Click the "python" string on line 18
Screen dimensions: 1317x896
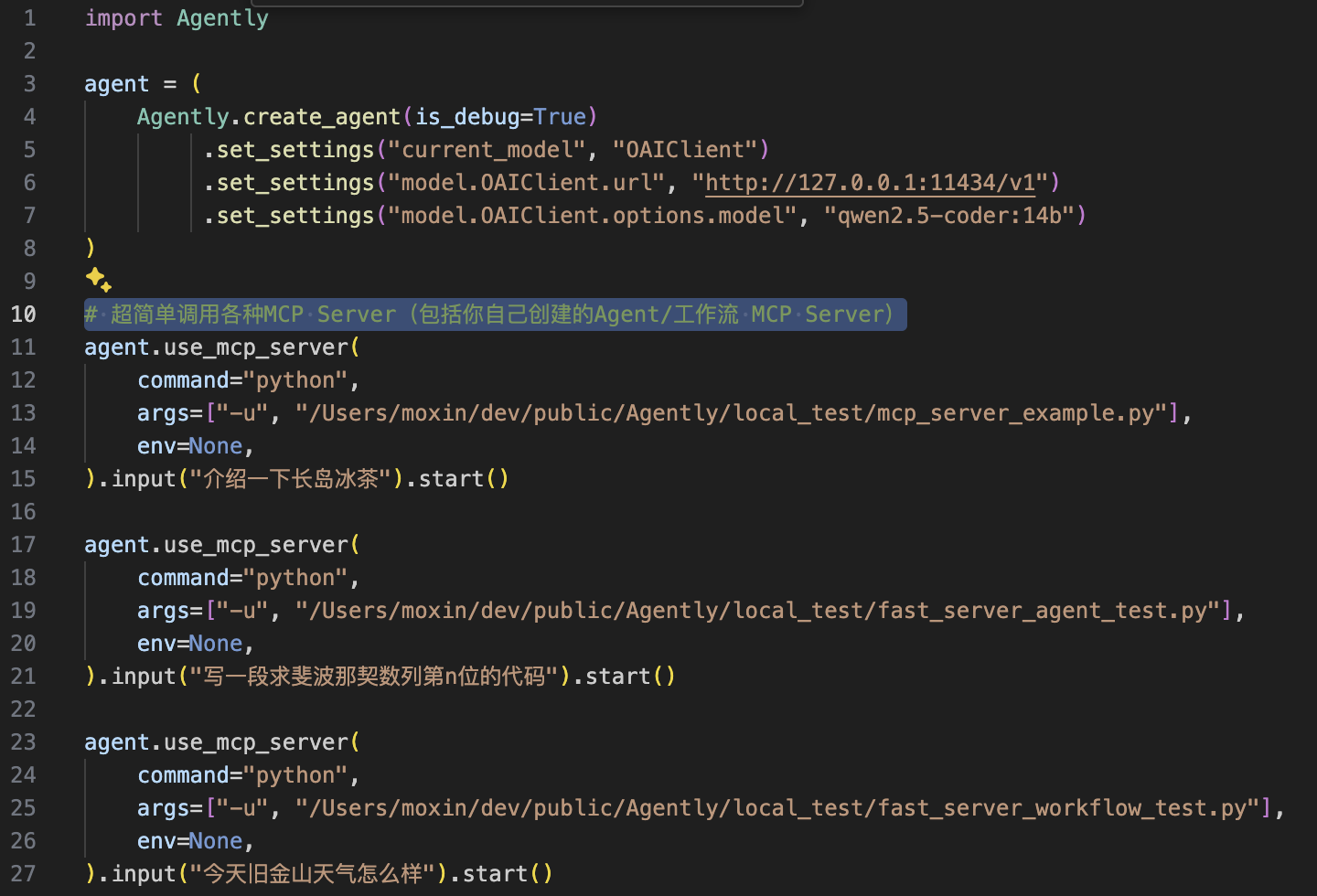(x=295, y=578)
